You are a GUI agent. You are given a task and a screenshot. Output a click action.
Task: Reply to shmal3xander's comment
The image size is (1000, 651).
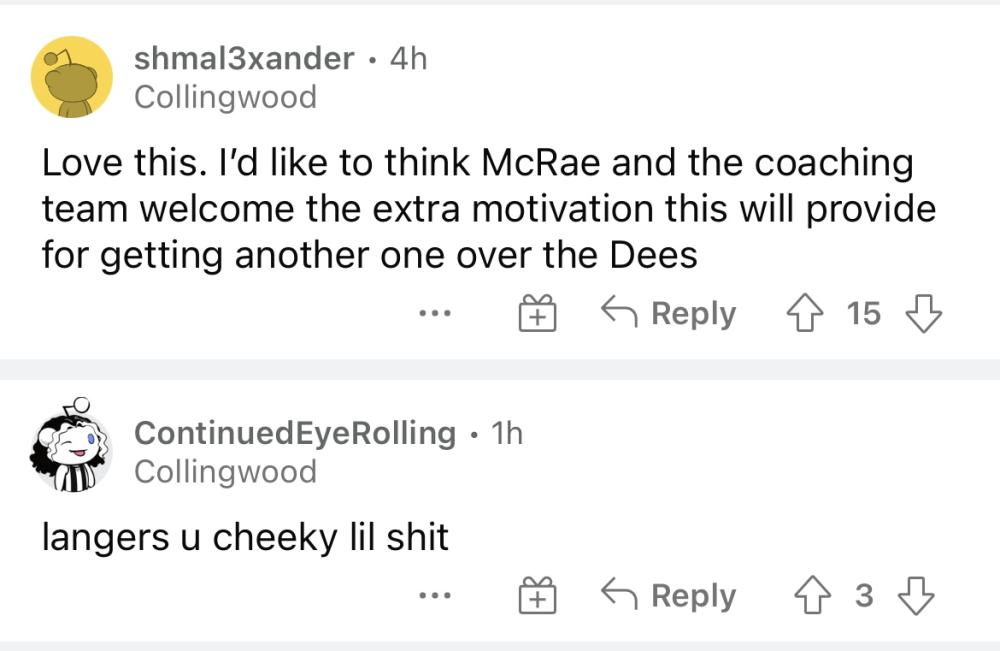point(668,314)
